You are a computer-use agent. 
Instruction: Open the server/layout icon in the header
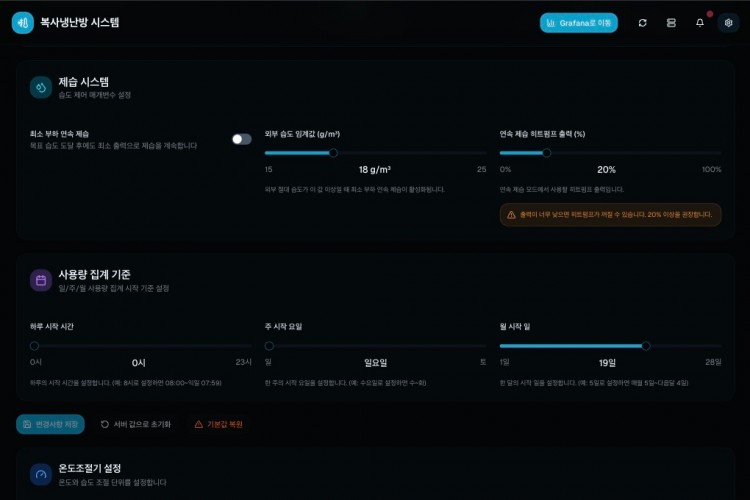coord(671,22)
